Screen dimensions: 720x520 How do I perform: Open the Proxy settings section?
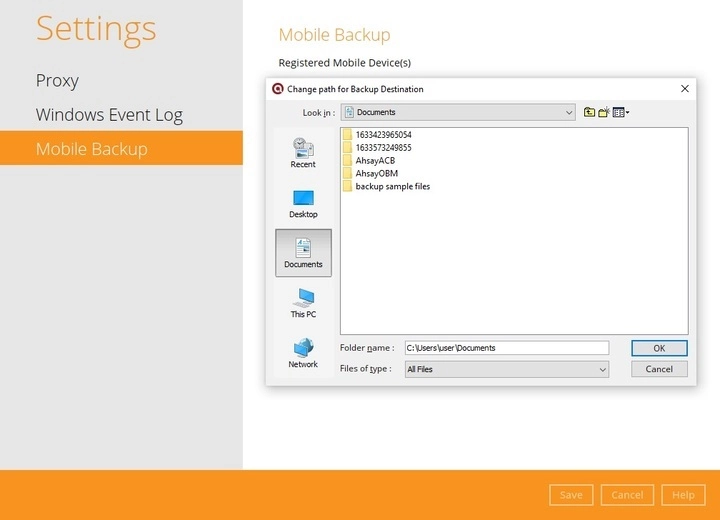[x=57, y=81]
